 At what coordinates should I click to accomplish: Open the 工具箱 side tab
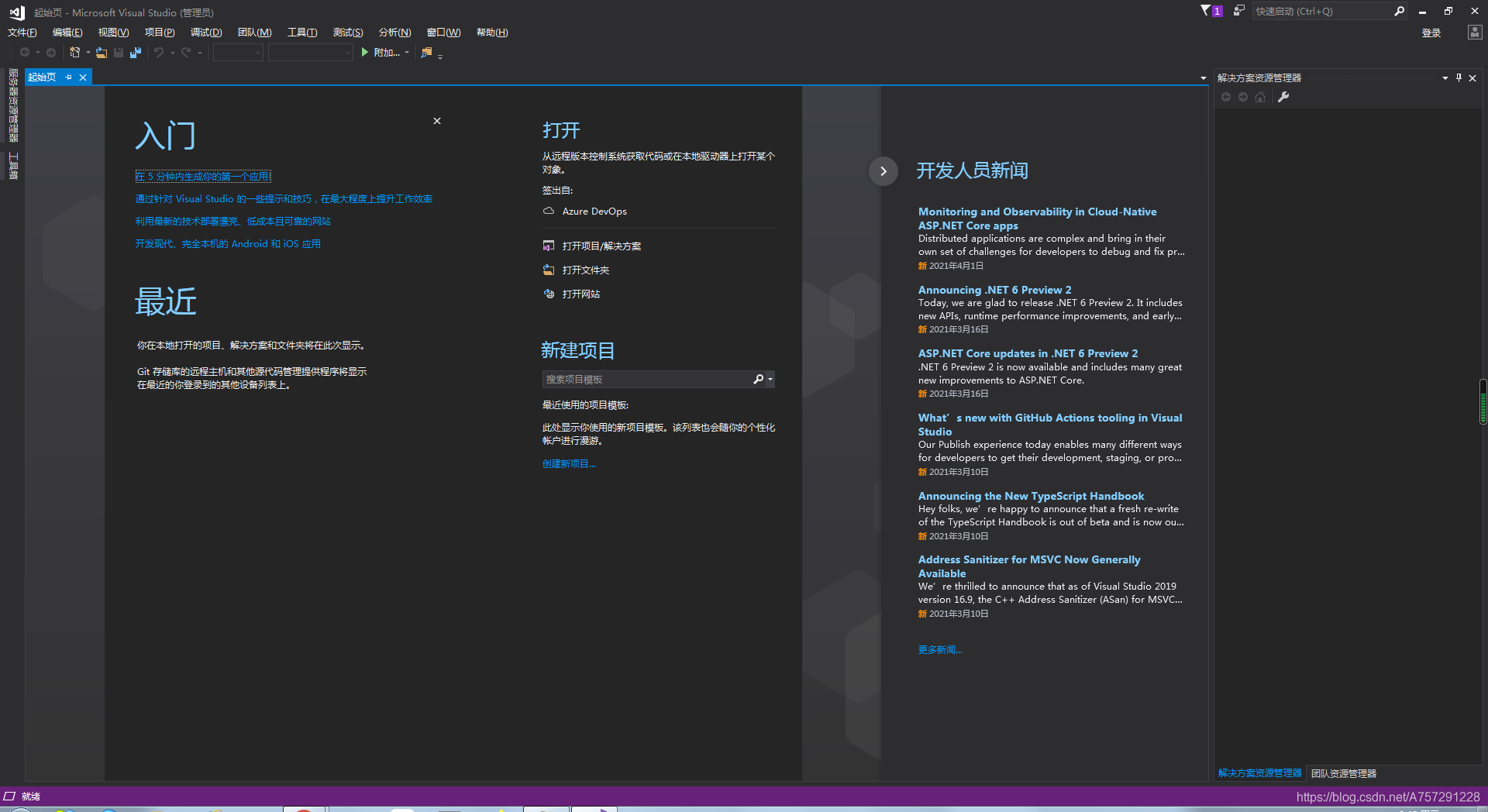click(x=13, y=166)
